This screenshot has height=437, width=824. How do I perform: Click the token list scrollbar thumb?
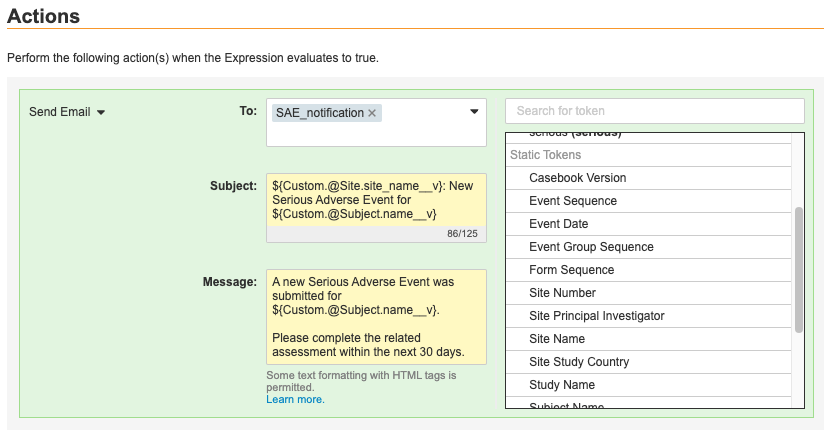click(798, 268)
